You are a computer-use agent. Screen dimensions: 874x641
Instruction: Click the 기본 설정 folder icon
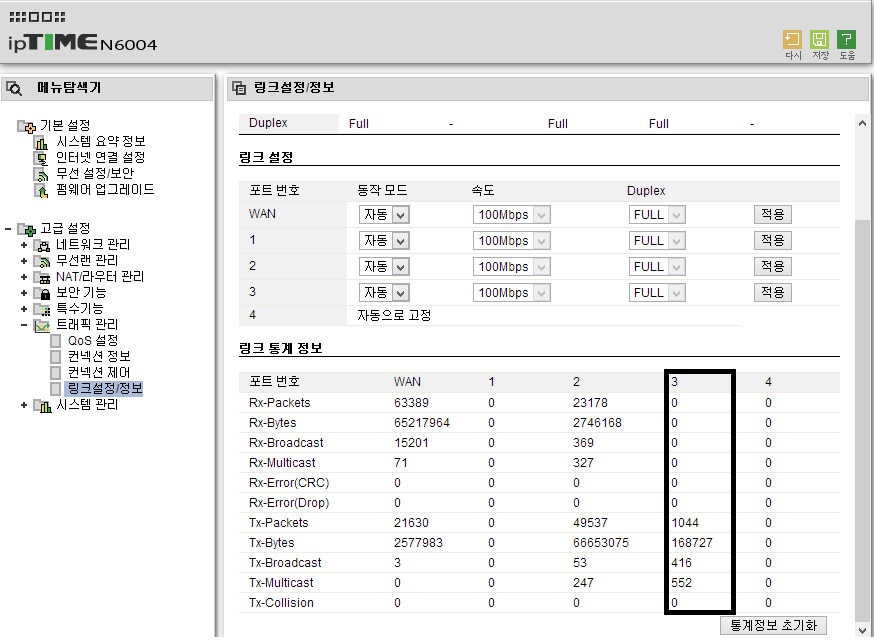(26, 127)
